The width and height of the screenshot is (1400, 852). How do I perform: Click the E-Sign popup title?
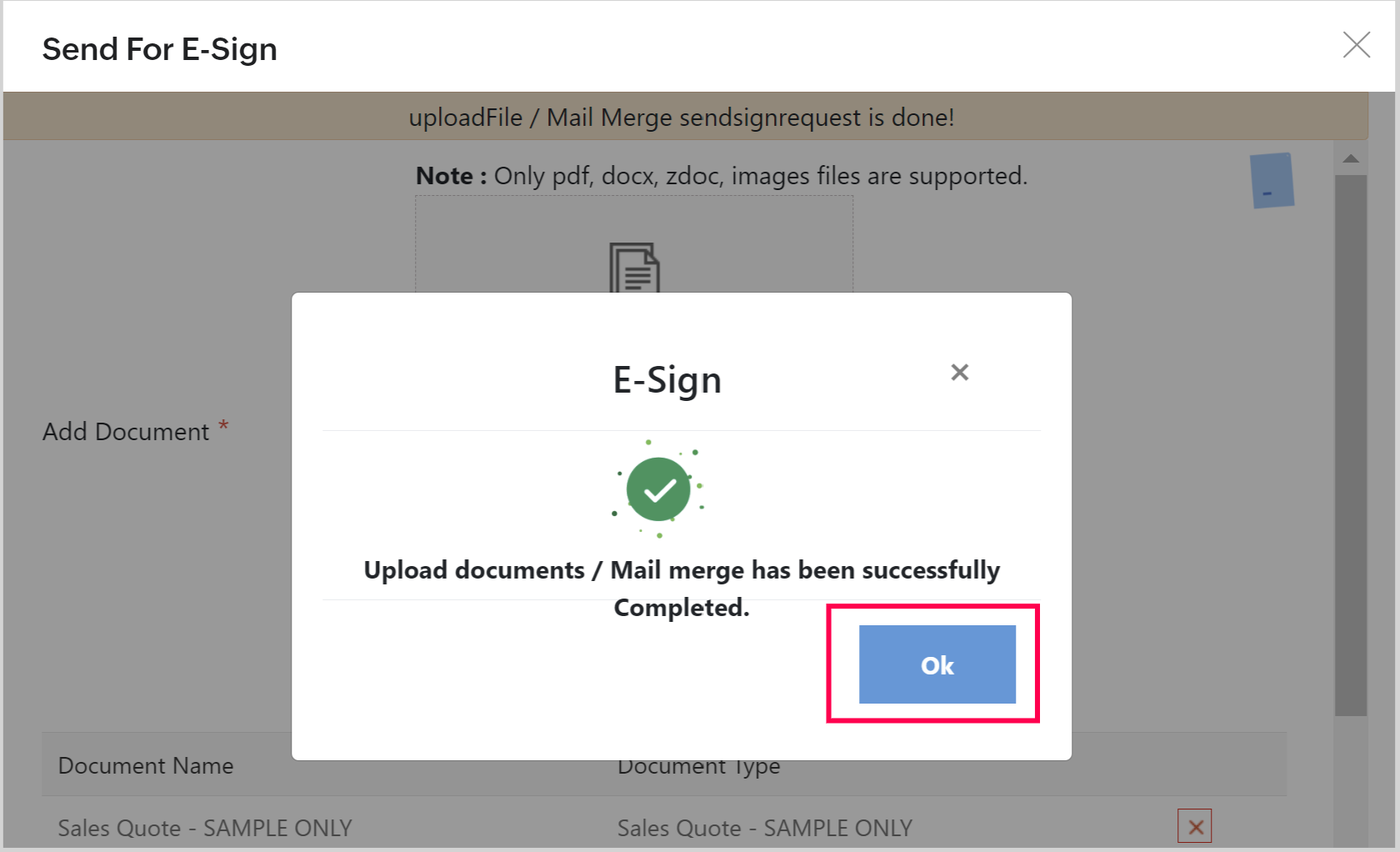tap(667, 380)
